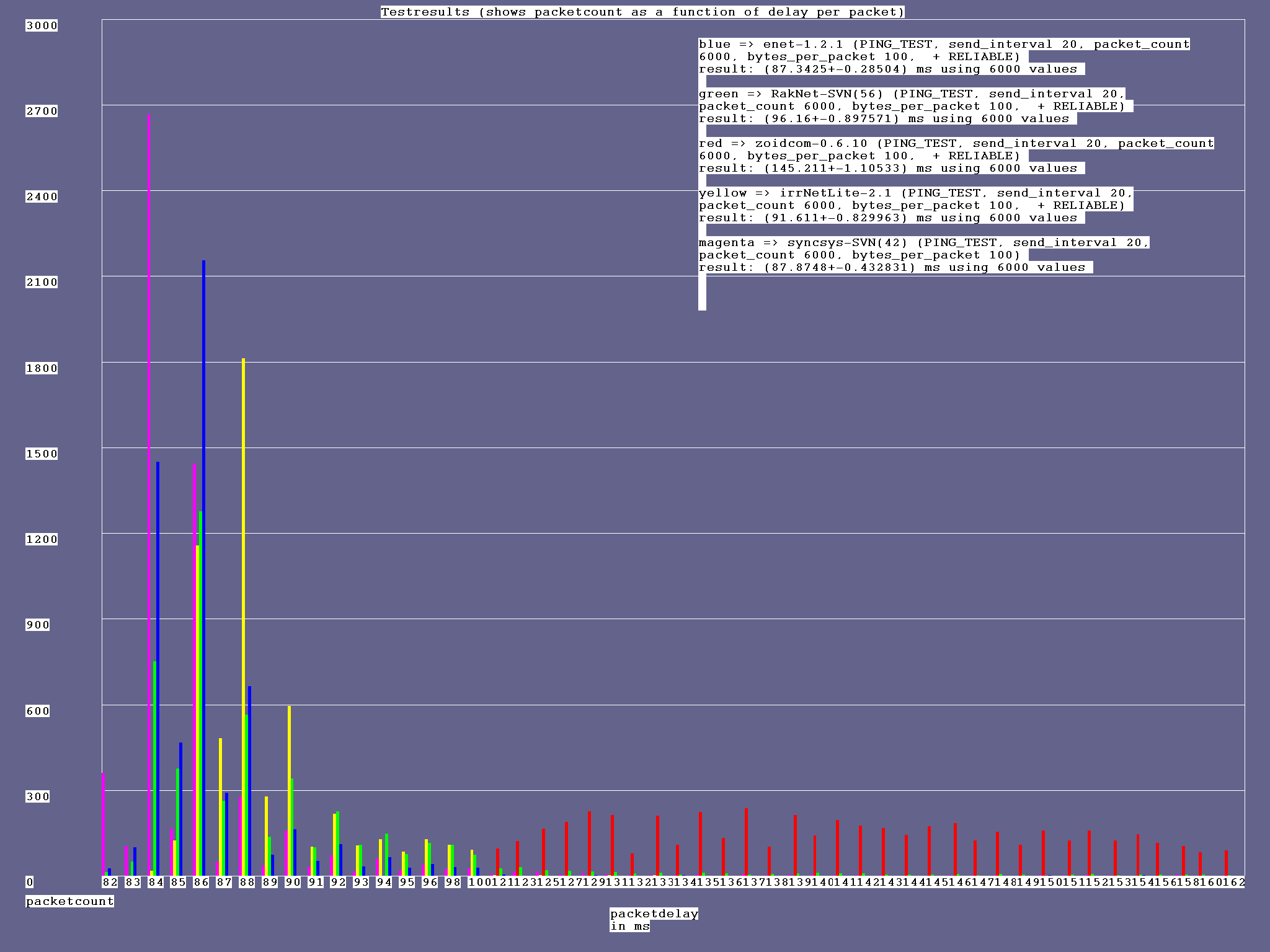
Task: Click legend result '(96.16+-0.897571) ms'
Action: coord(844,118)
